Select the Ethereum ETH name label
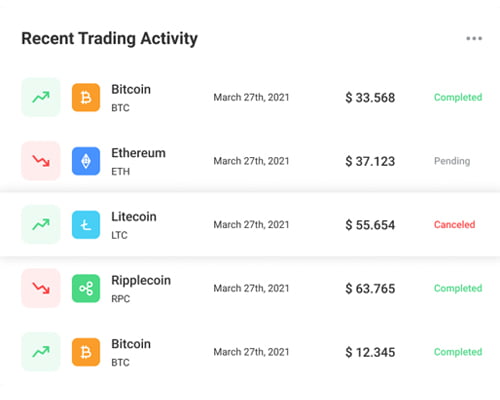 [138, 162]
